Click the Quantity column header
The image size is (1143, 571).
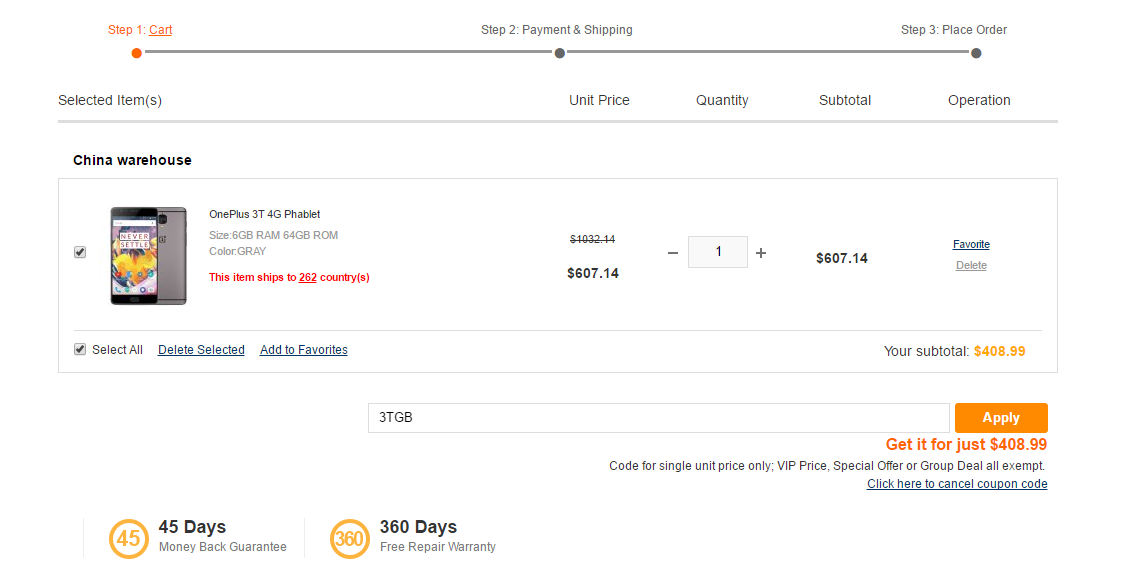[722, 101]
